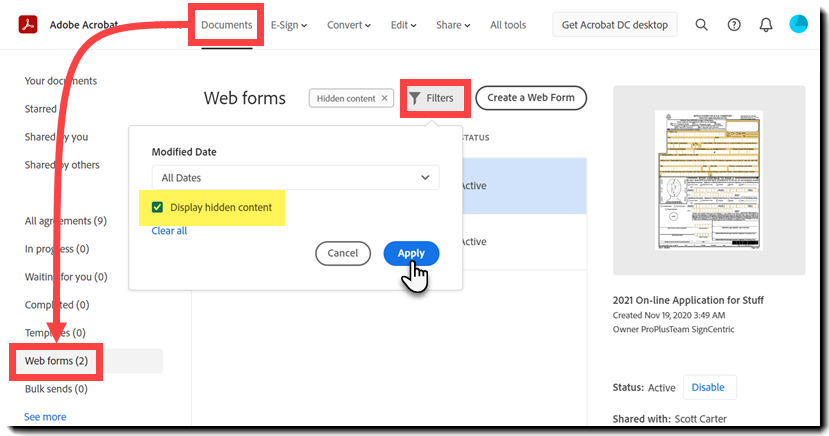829x436 pixels.
Task: Open All tools menu item
Action: (x=508, y=25)
